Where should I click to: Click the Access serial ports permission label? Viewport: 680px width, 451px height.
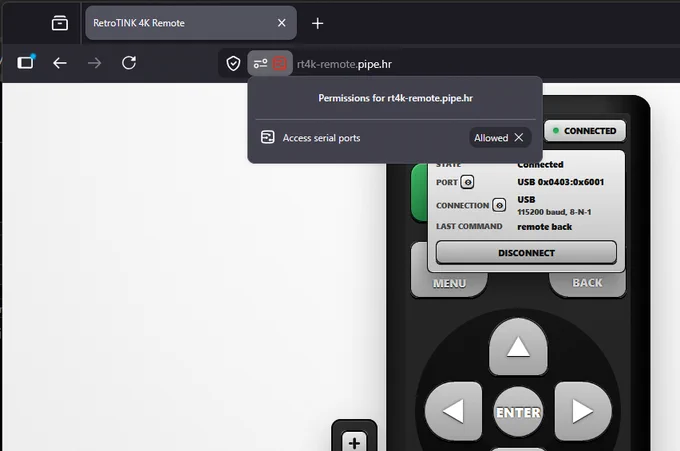(x=321, y=138)
